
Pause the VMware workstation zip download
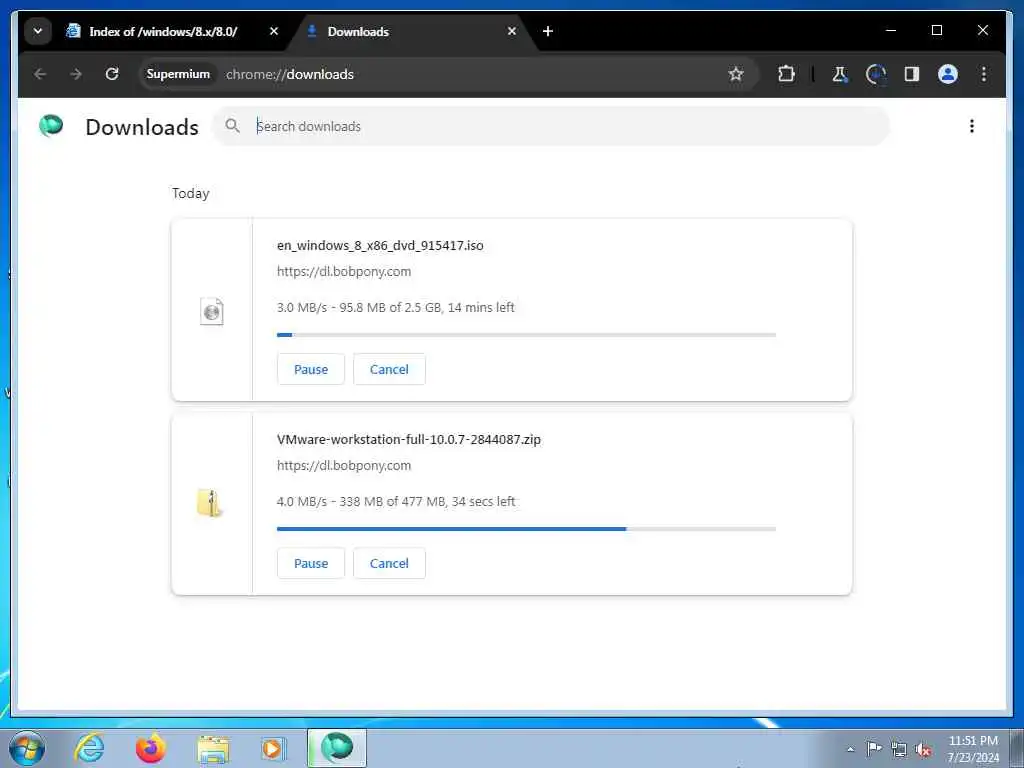311,563
